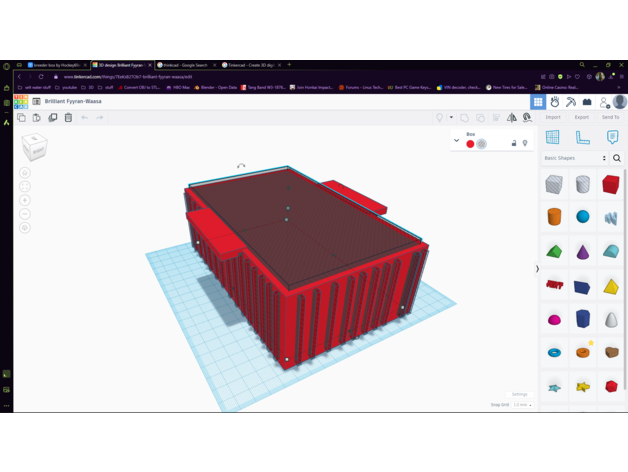Click the Copy icon in the toolbar
This screenshot has height=472, width=628.
point(21,118)
